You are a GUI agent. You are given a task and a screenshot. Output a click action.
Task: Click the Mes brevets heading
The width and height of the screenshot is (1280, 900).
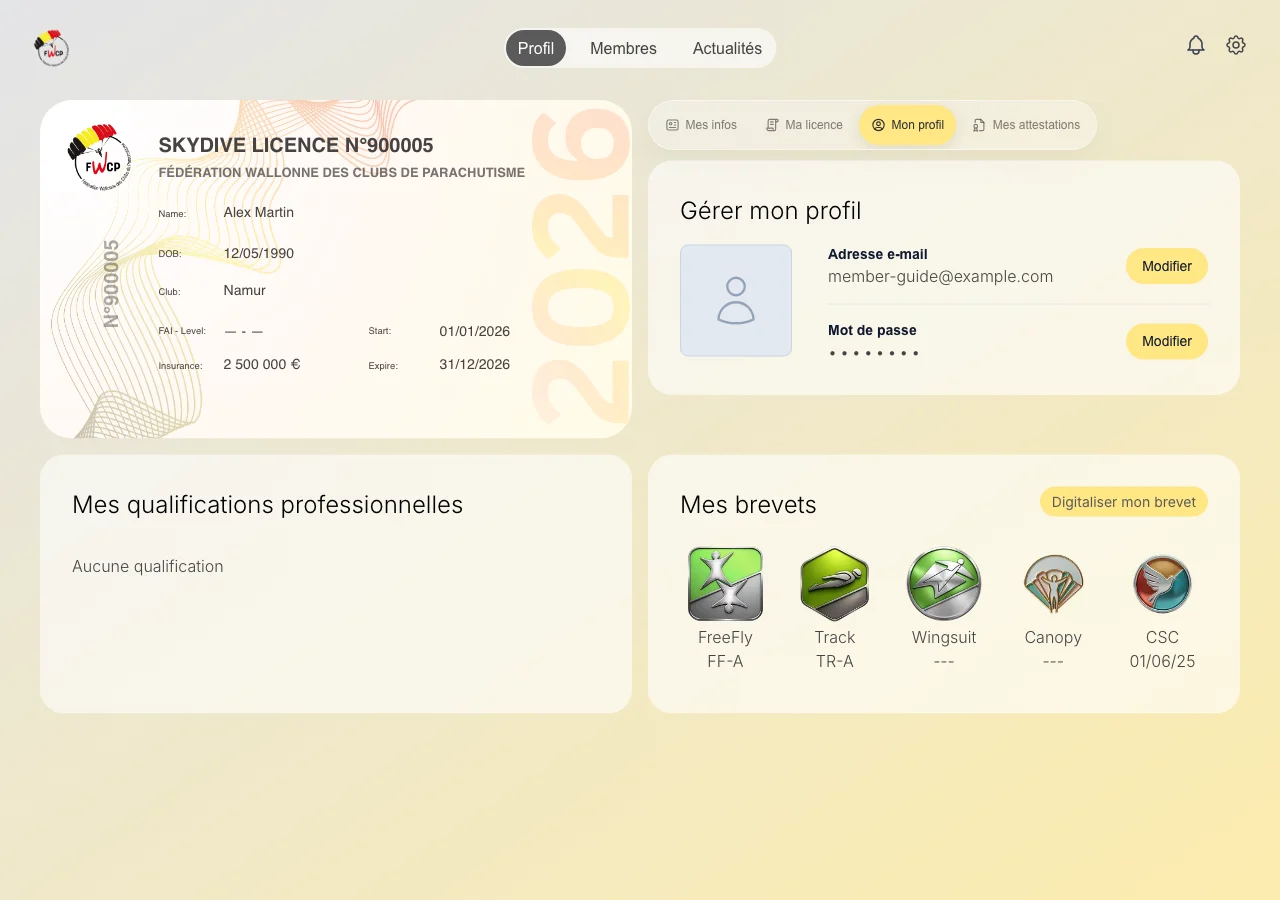748,505
